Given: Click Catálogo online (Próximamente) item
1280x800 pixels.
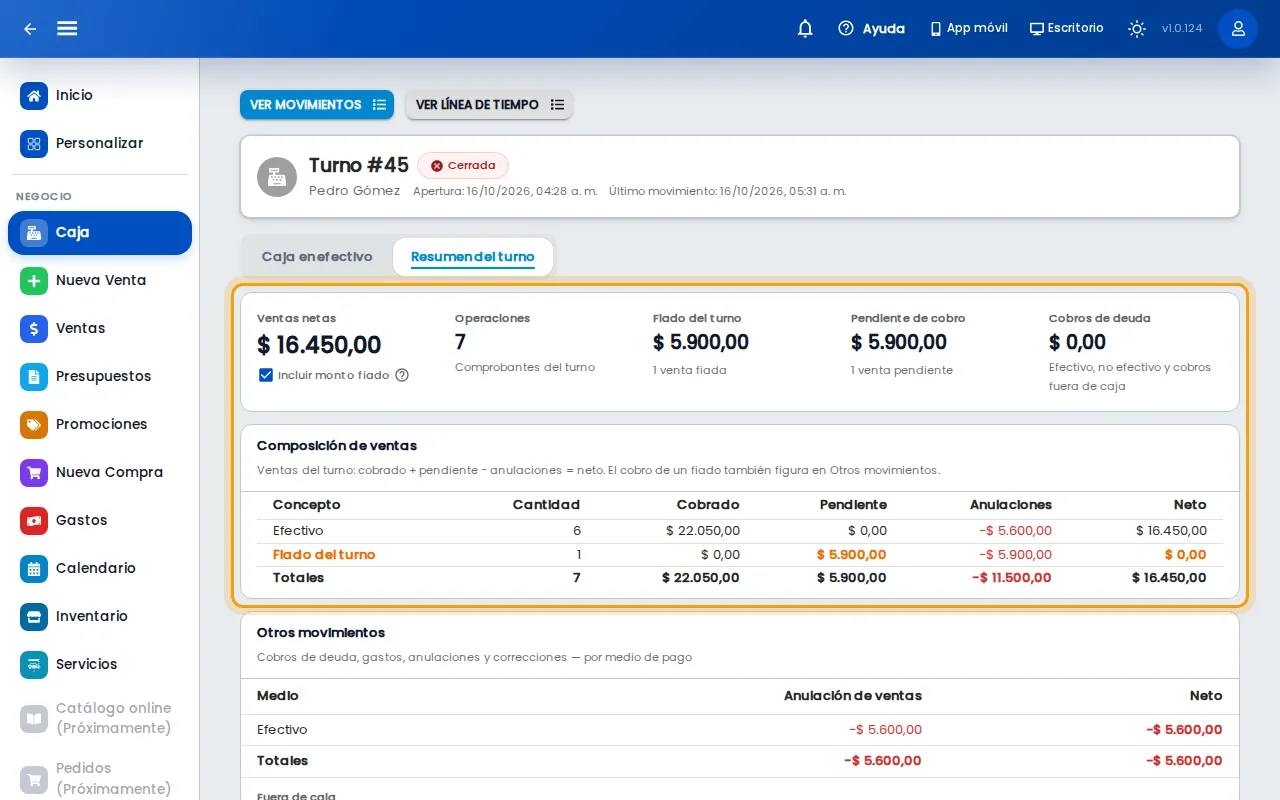Looking at the screenshot, I should click(100, 718).
